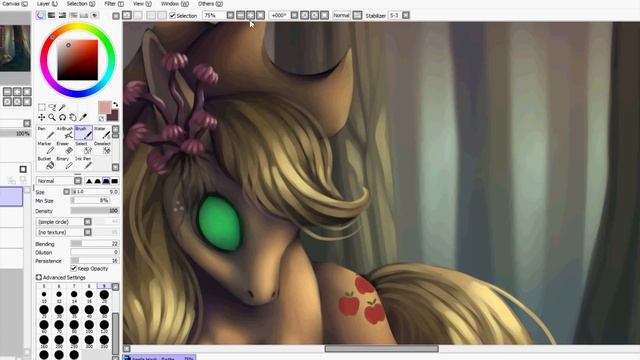Open the view mode Normal dropdown button

pos(357,15)
